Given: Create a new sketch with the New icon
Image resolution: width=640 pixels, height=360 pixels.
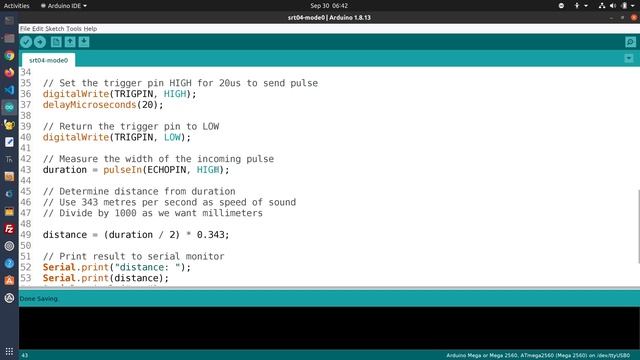Looking at the screenshot, I should [56, 42].
